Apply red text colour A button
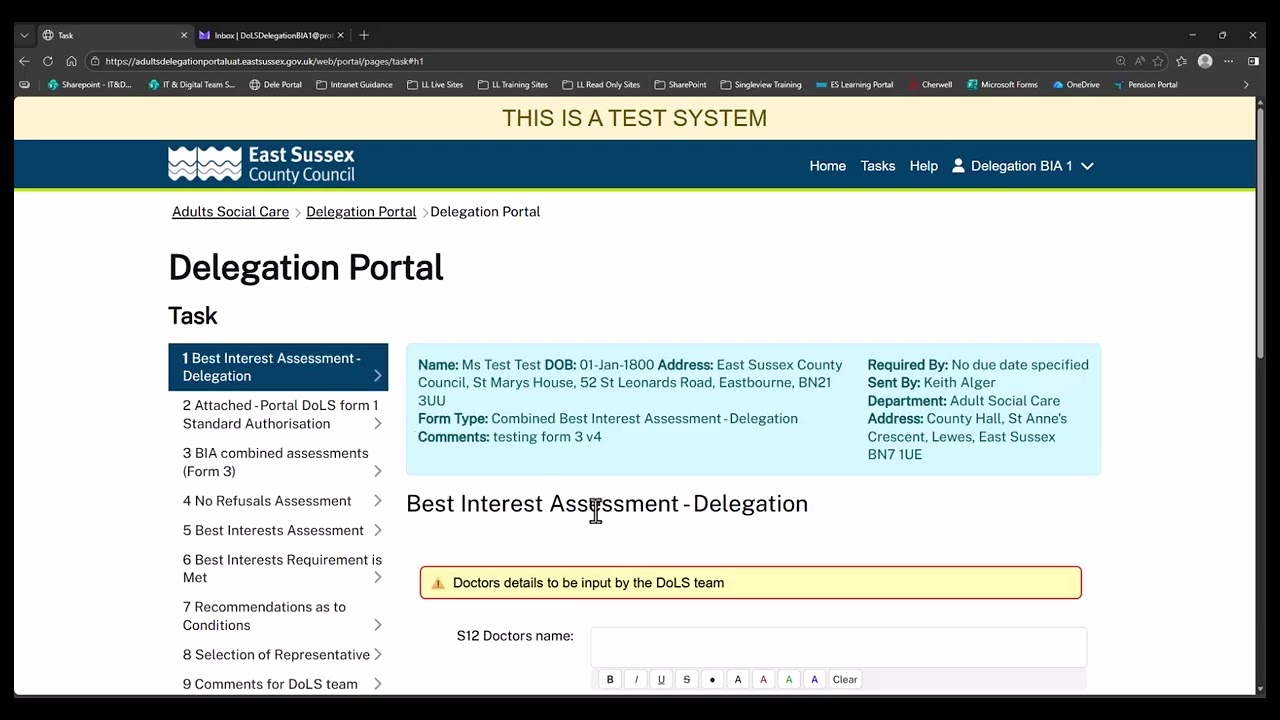 (763, 680)
